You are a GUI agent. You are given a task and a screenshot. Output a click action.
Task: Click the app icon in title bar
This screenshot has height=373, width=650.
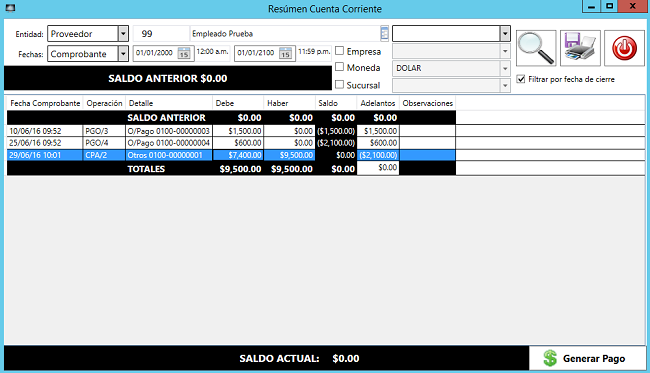[10, 8]
